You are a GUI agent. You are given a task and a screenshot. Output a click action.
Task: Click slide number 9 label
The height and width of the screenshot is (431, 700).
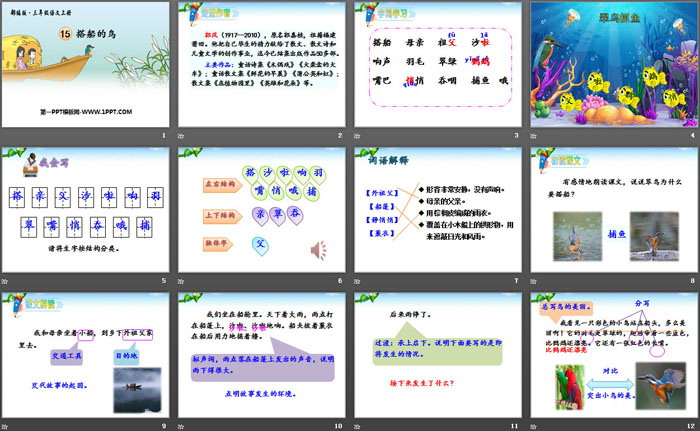(164, 426)
